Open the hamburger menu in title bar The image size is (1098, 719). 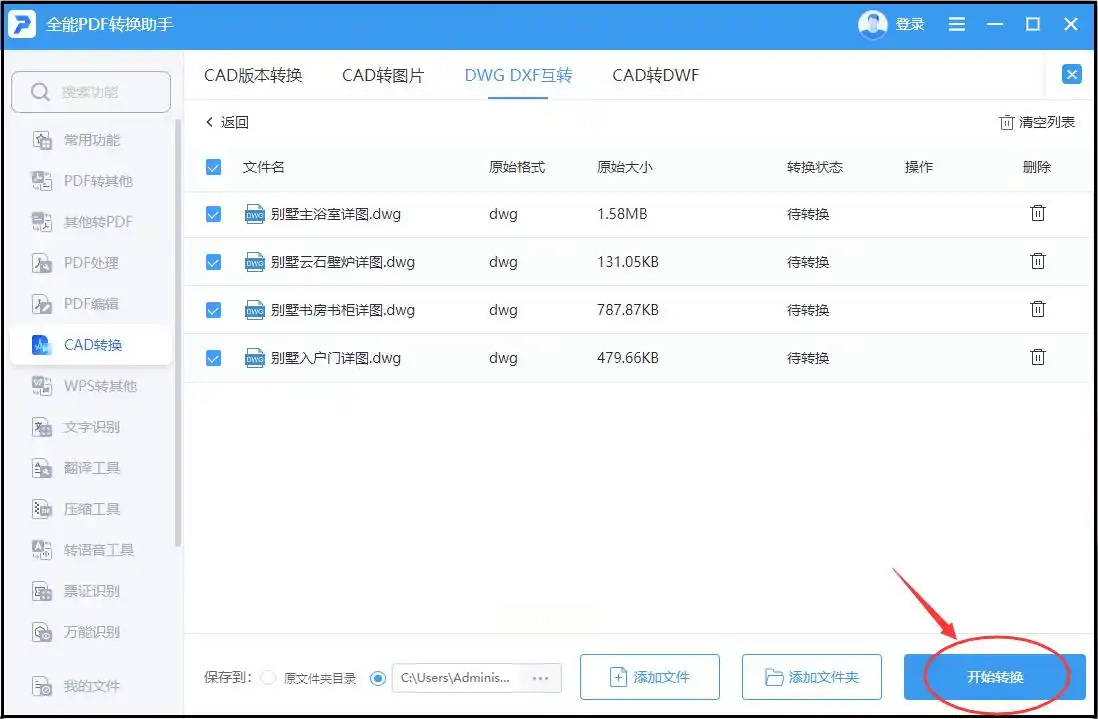click(x=957, y=24)
